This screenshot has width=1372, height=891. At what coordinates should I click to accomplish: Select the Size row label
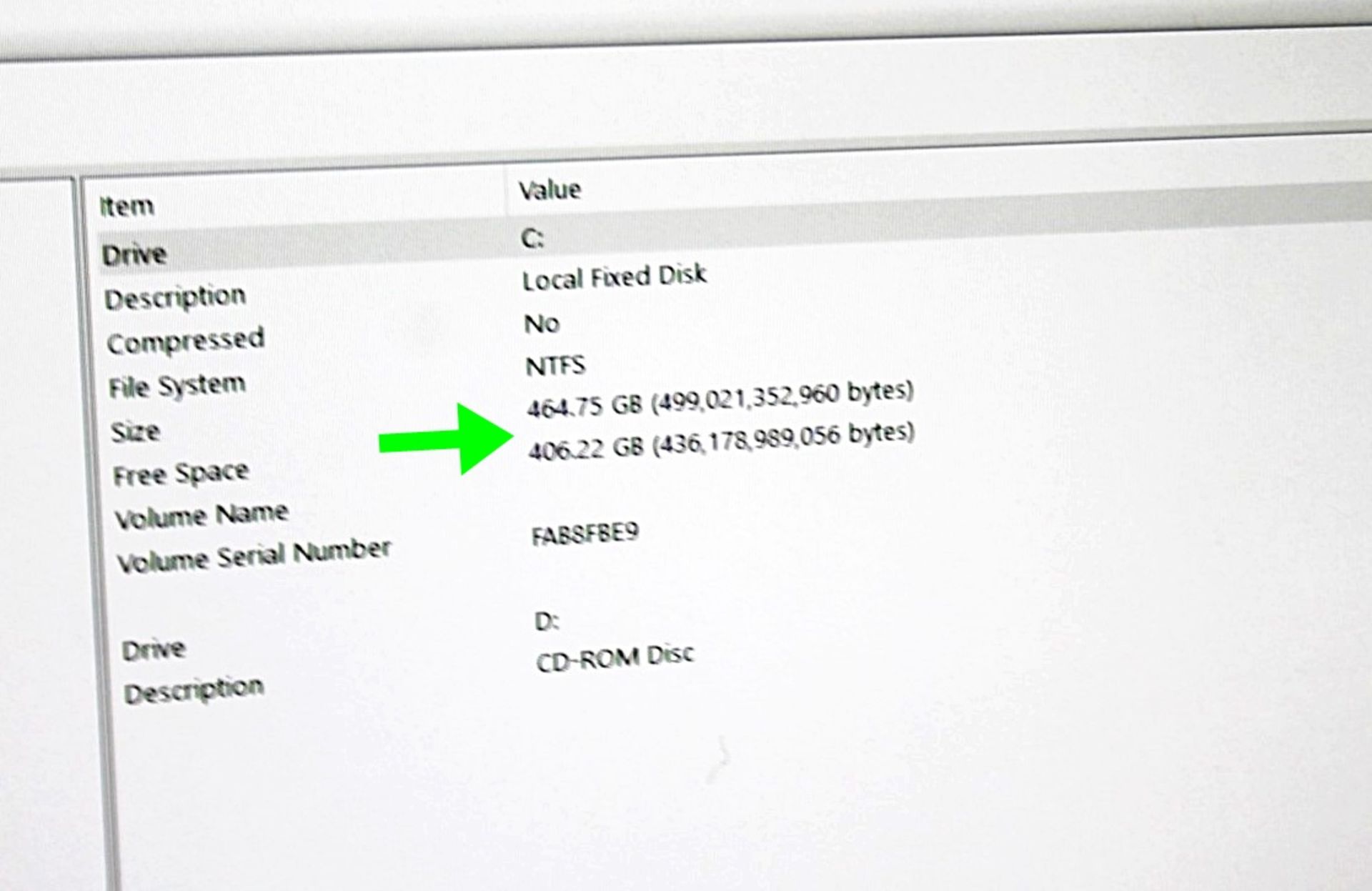click(x=135, y=432)
